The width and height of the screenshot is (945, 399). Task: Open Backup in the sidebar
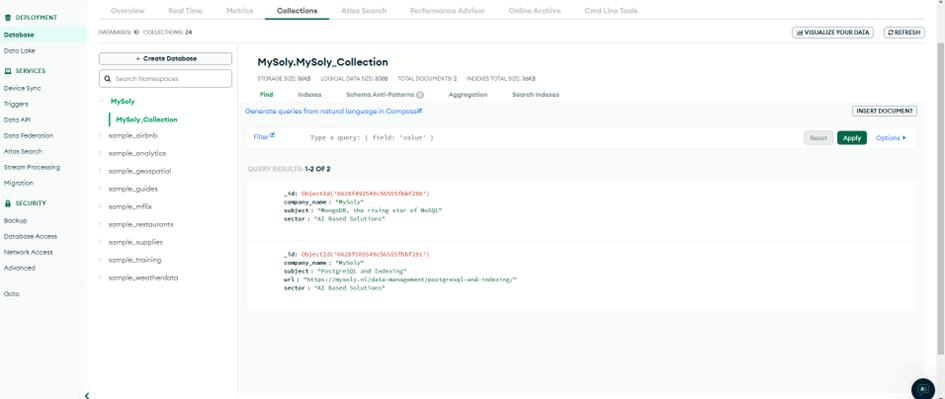[x=15, y=221]
